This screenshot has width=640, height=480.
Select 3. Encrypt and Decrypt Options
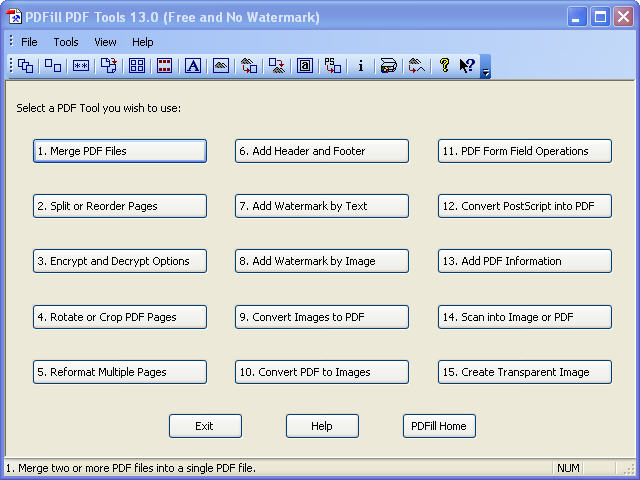tap(120, 261)
